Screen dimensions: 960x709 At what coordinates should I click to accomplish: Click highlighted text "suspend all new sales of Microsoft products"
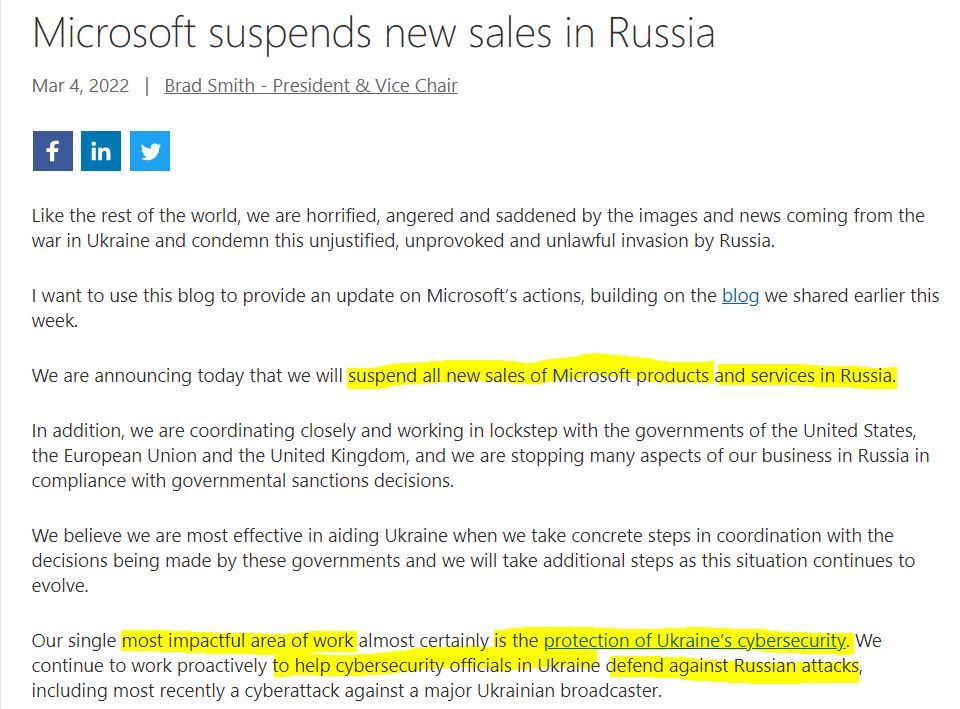point(529,376)
